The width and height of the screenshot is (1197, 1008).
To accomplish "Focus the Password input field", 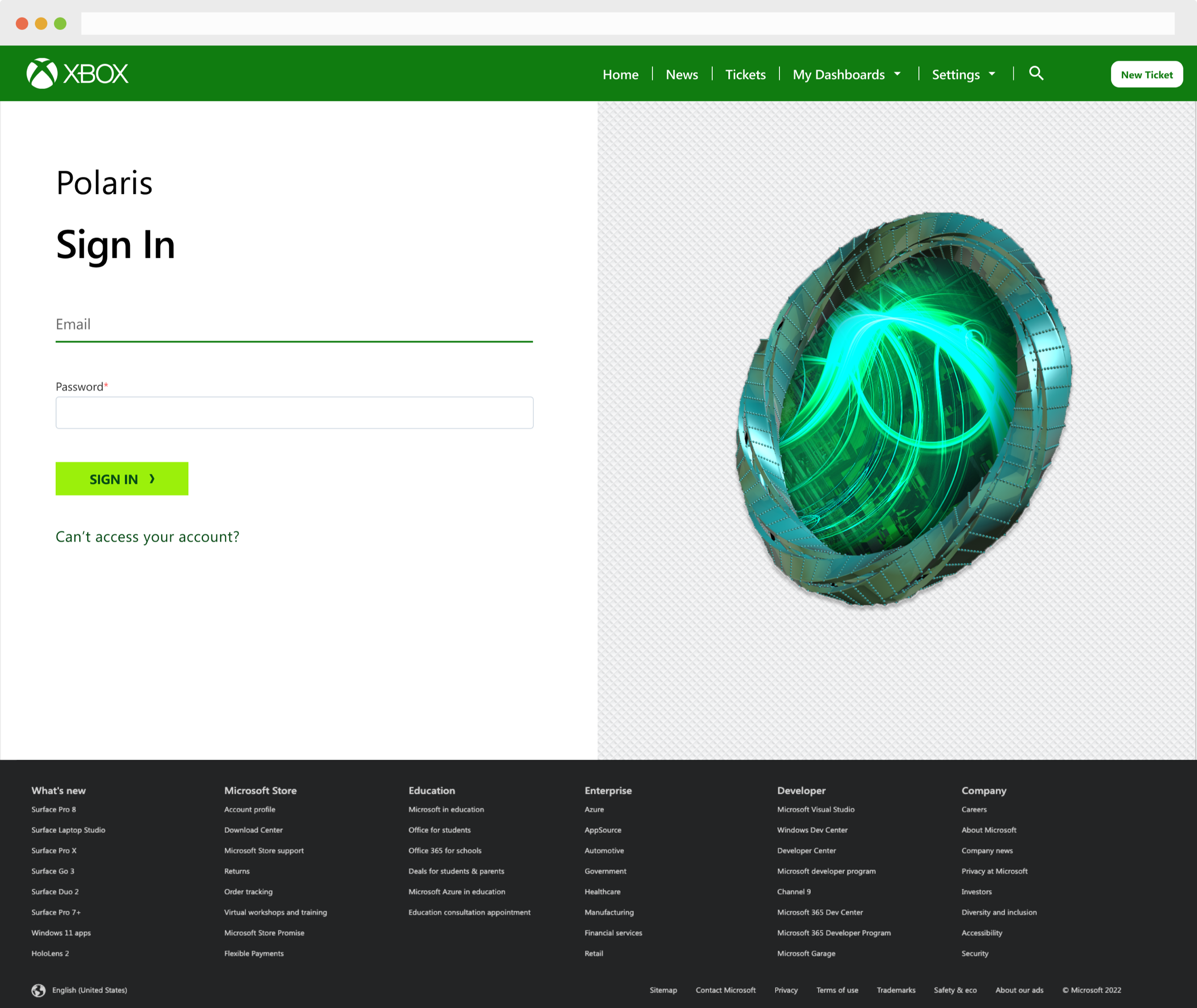I will pyautogui.click(x=294, y=412).
